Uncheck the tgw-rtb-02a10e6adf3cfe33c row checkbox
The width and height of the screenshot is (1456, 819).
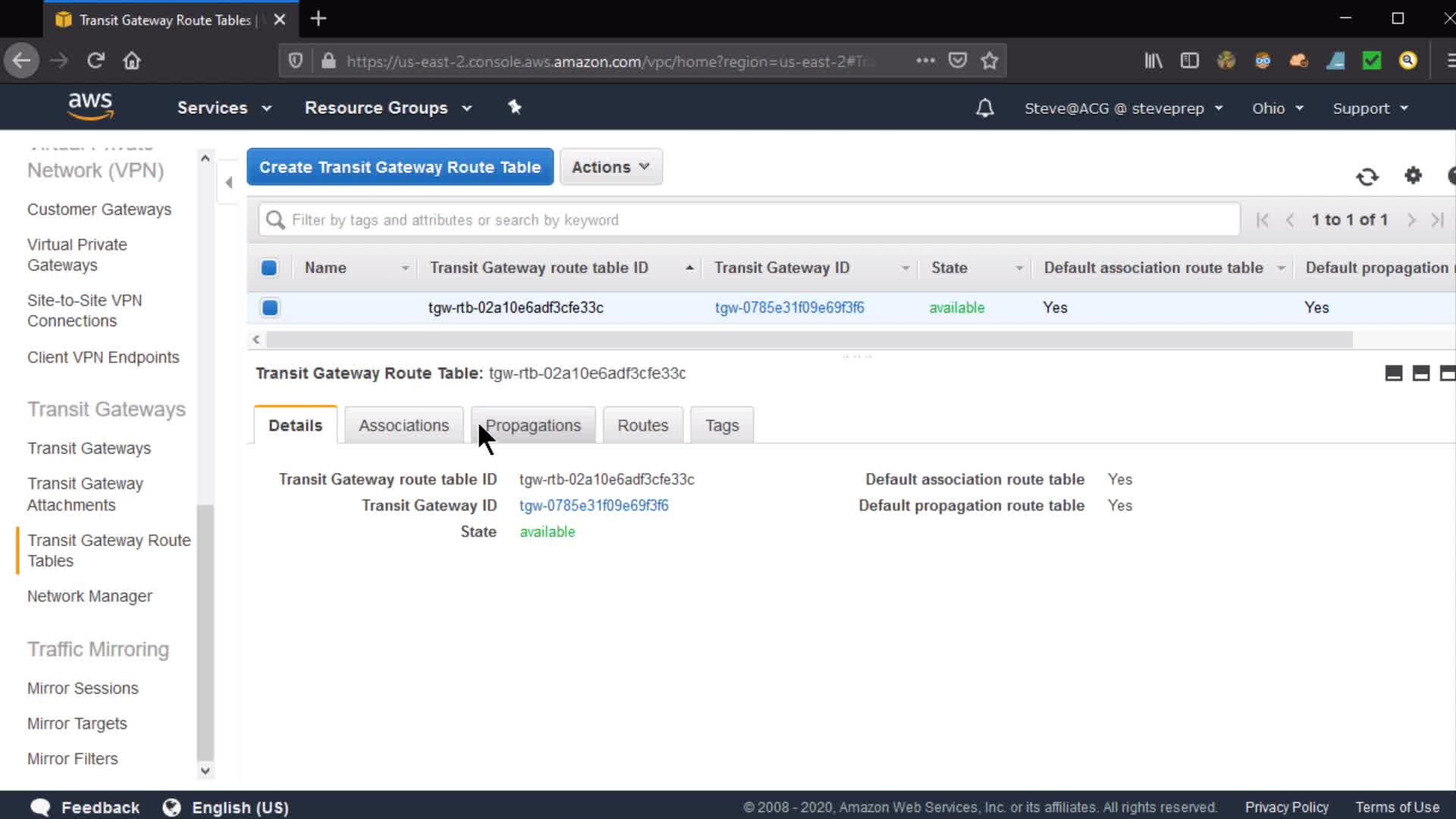tap(270, 308)
